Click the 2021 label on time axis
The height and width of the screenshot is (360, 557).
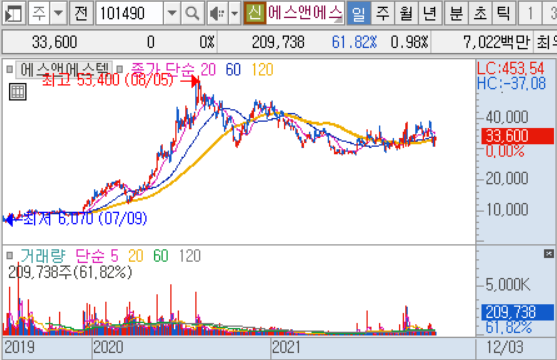(x=286, y=347)
